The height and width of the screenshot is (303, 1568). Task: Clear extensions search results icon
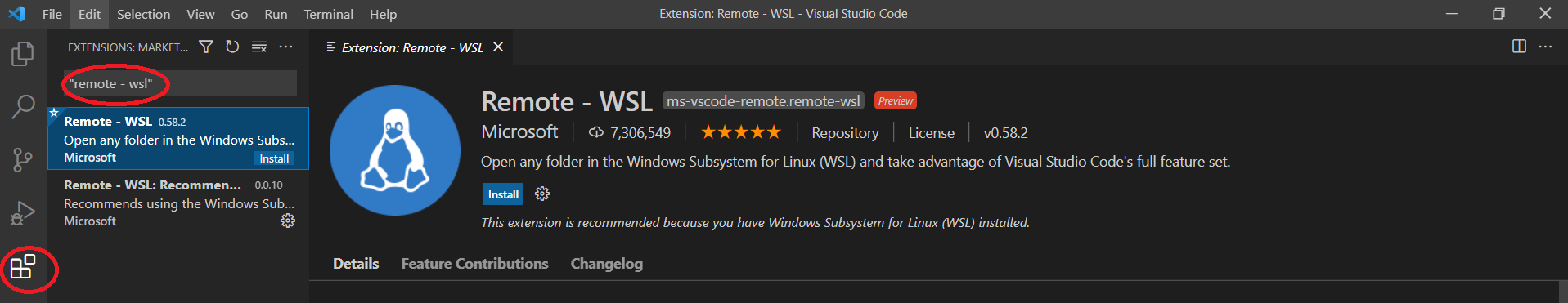click(x=259, y=47)
